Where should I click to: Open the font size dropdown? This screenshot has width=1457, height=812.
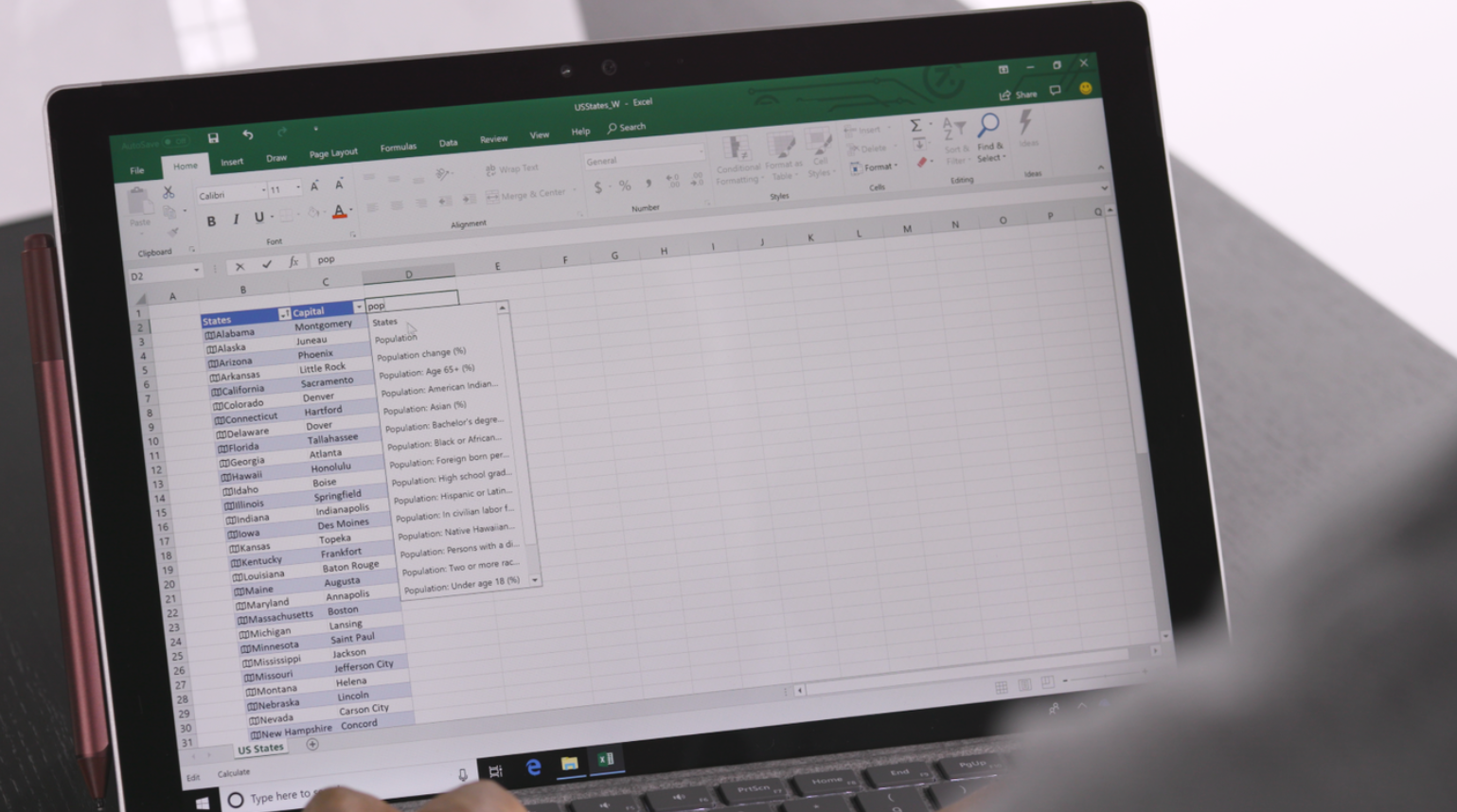click(x=298, y=188)
